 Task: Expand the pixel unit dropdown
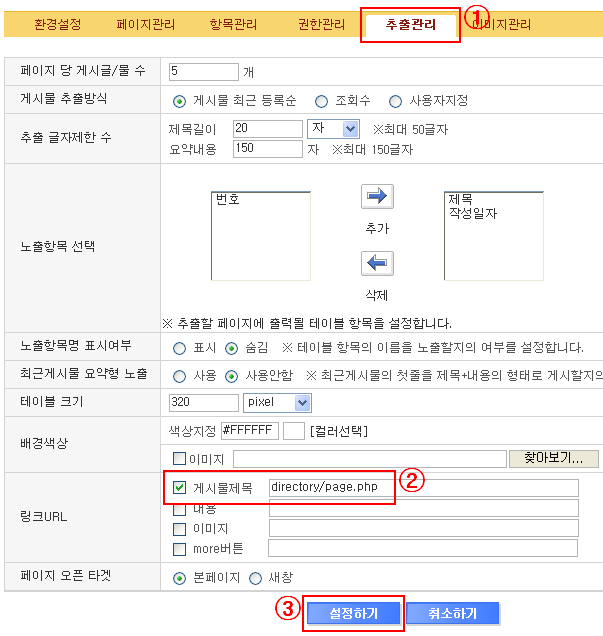[x=300, y=402]
